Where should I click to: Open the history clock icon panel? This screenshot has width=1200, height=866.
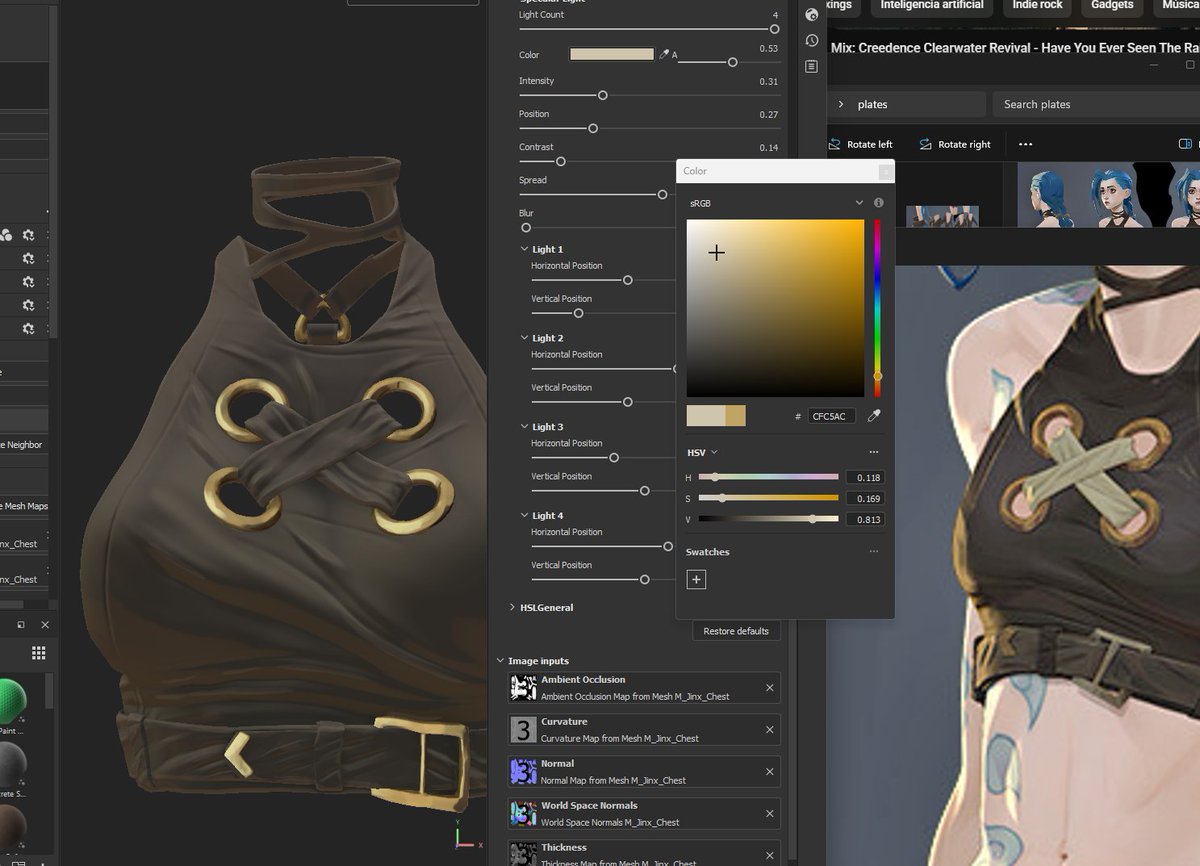point(811,41)
